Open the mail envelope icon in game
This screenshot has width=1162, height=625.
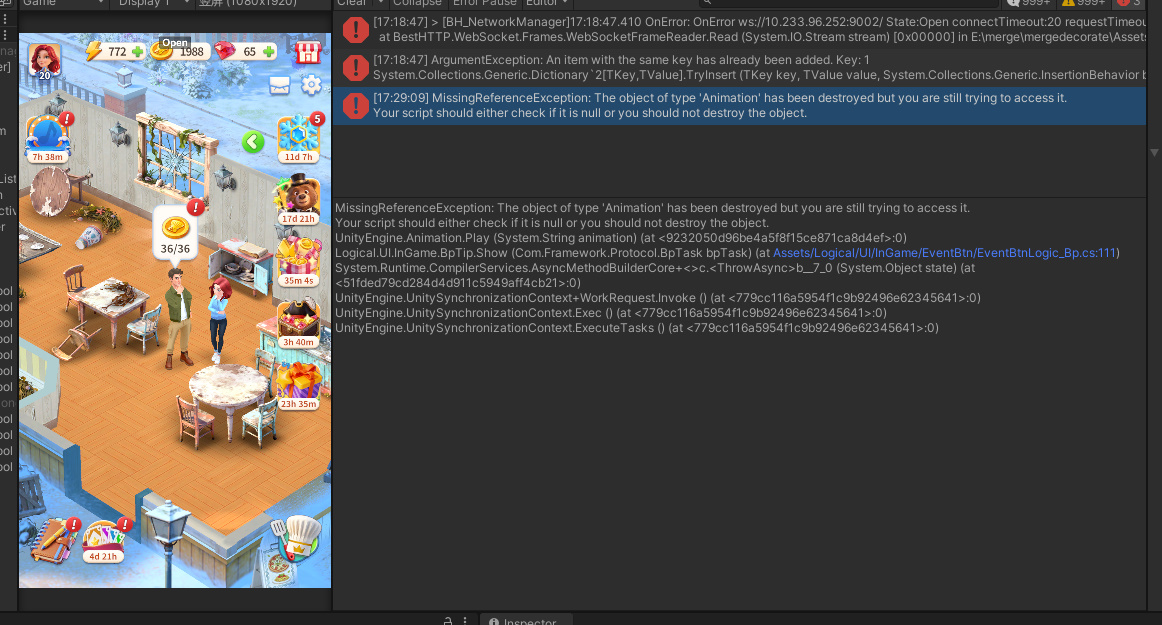(x=280, y=85)
